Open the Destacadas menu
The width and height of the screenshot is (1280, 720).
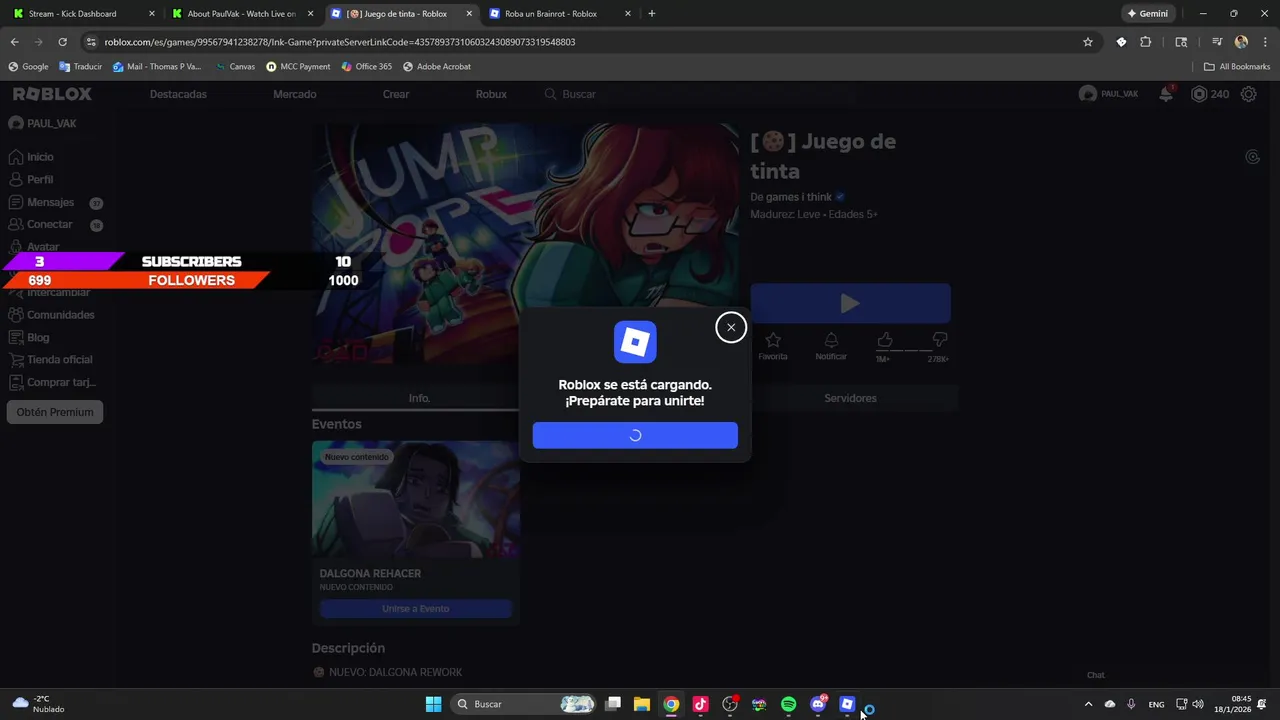click(x=178, y=94)
